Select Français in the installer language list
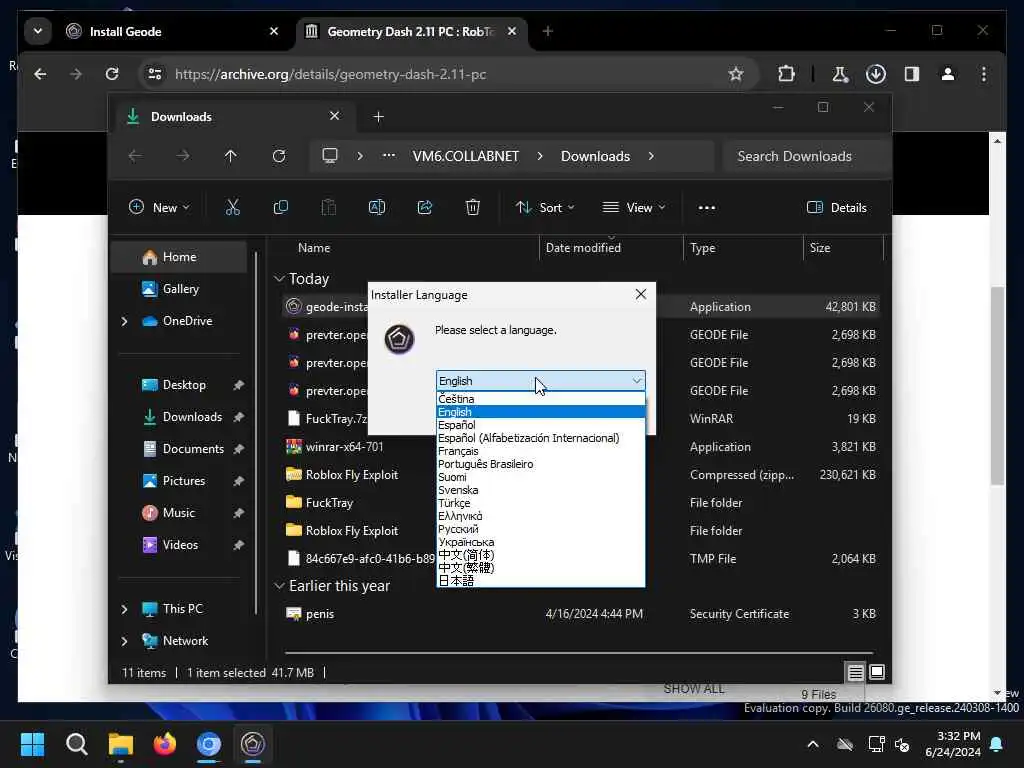This screenshot has height=768, width=1024. tap(540, 451)
